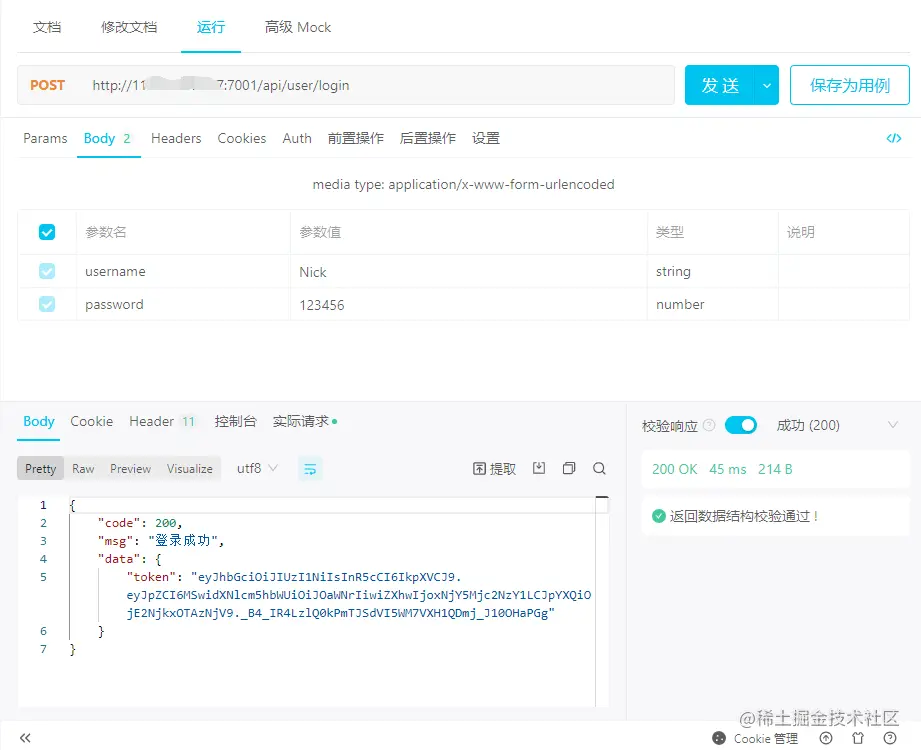Switch to the 修改文档 tab
This screenshot has height=750, width=921.
pyautogui.click(x=129, y=27)
